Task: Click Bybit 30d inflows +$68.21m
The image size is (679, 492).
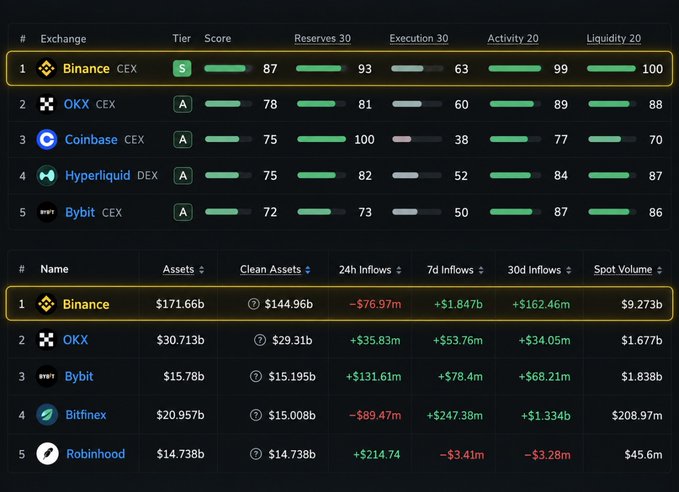Action: tap(544, 376)
